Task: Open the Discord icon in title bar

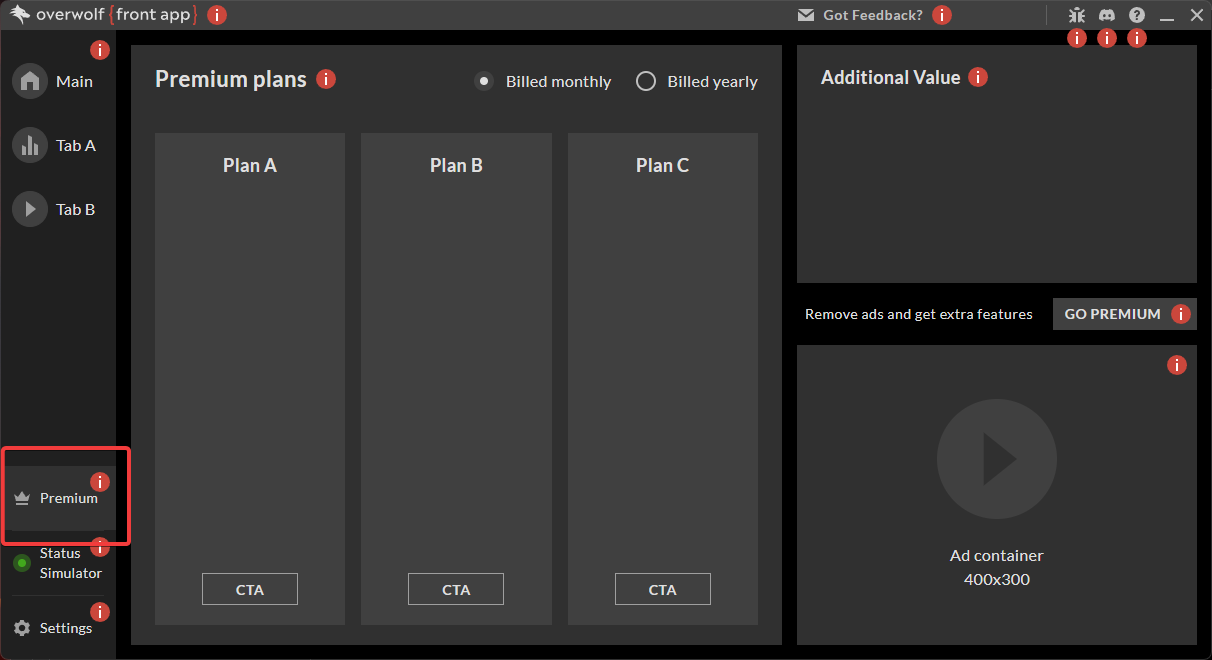Action: (1107, 15)
